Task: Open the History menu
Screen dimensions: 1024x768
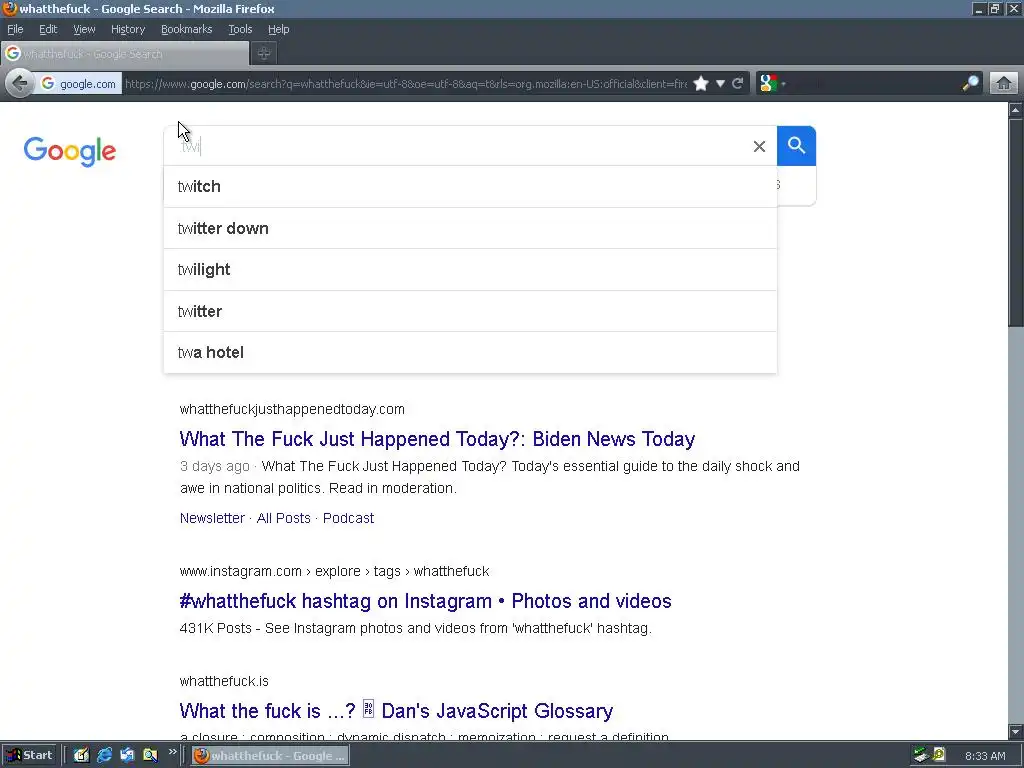Action: [128, 29]
